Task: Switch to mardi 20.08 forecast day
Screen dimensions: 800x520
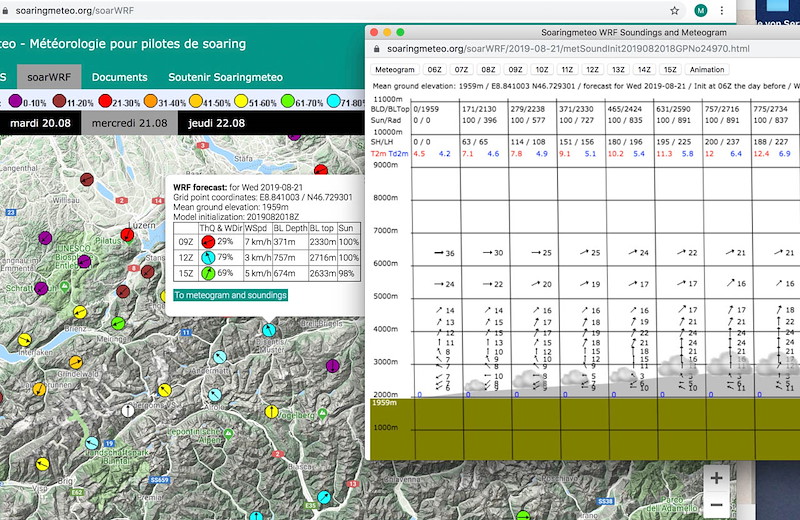Action: click(x=40, y=123)
